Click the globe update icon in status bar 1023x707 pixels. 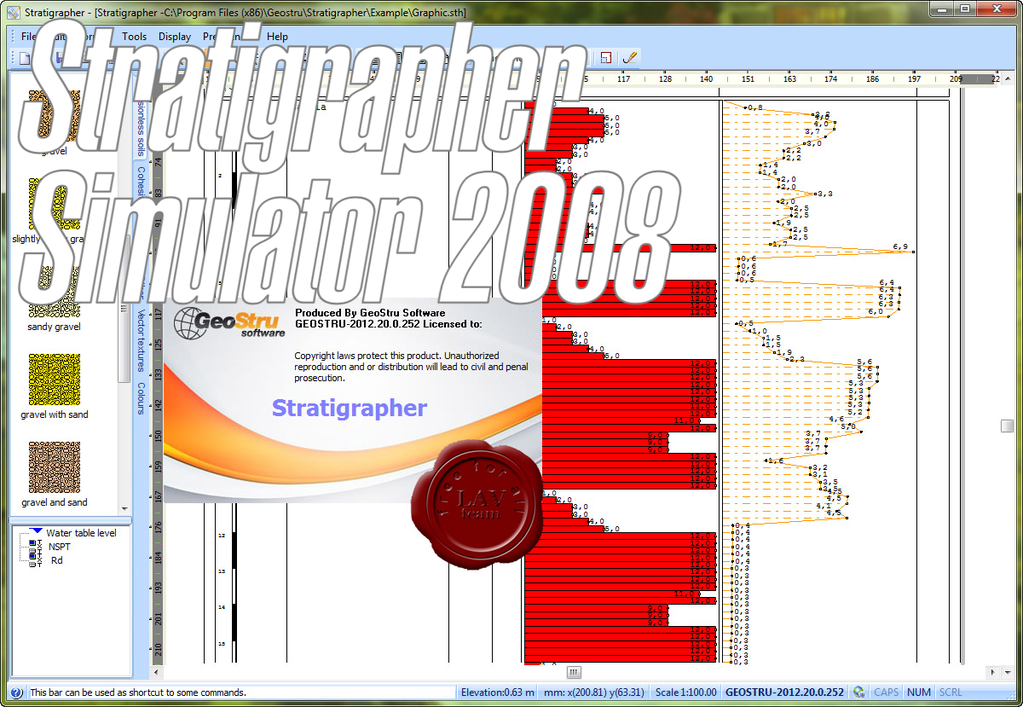[x=859, y=692]
